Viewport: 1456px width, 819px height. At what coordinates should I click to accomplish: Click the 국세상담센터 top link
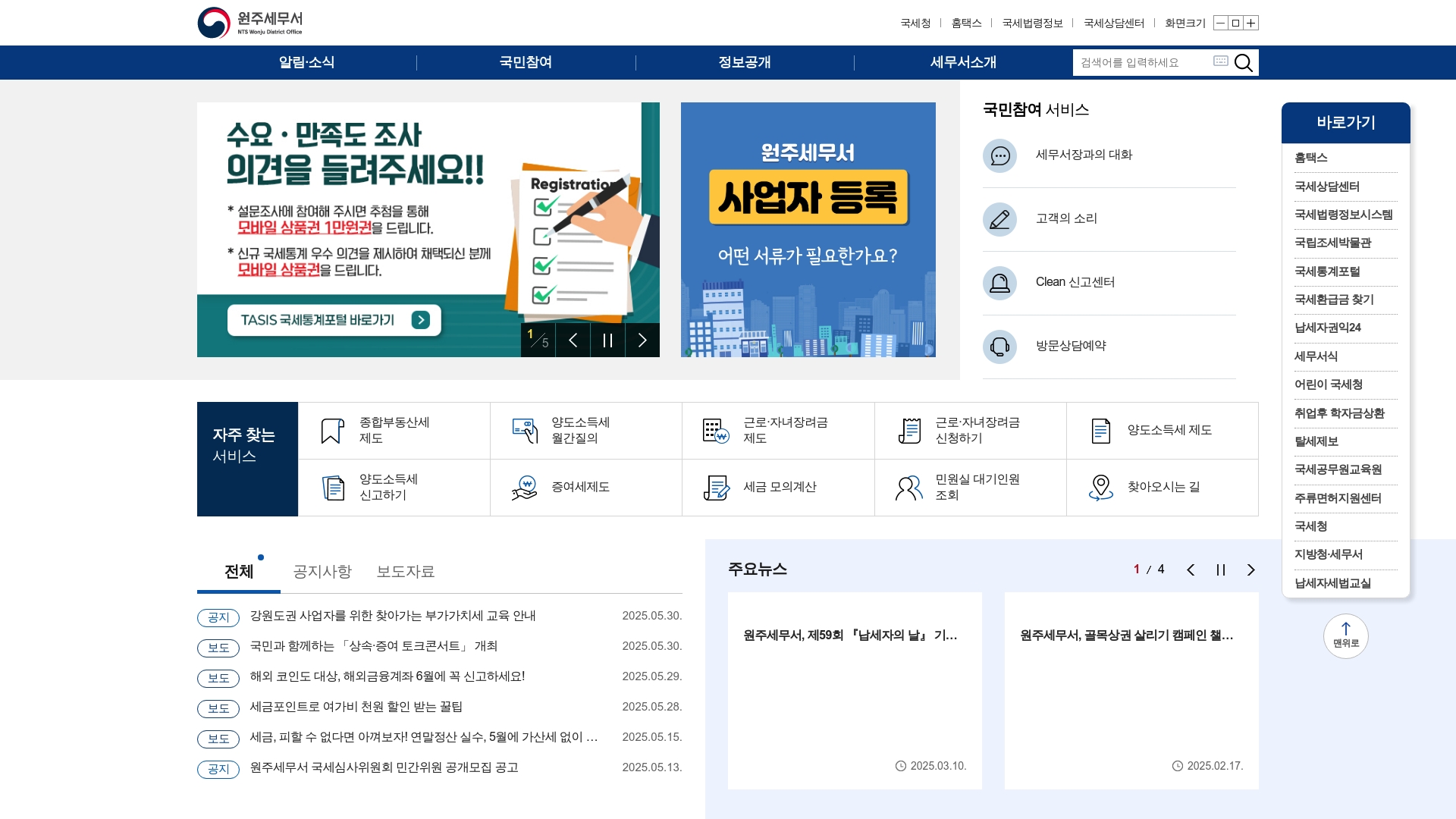(x=1114, y=23)
